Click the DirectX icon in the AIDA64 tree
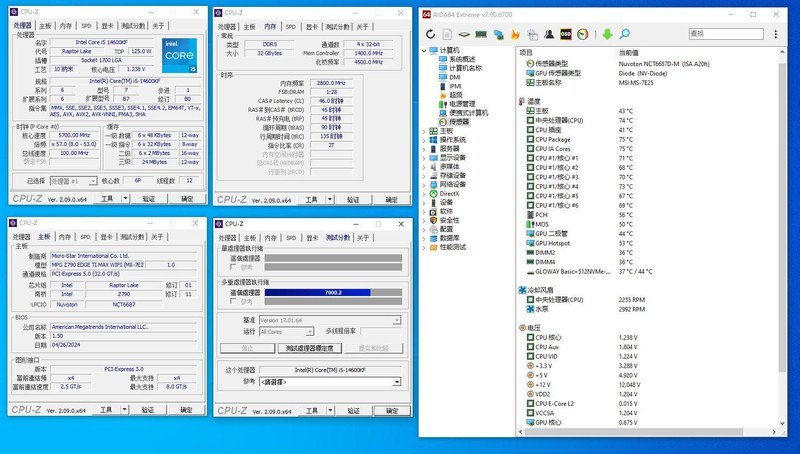 click(x=433, y=193)
